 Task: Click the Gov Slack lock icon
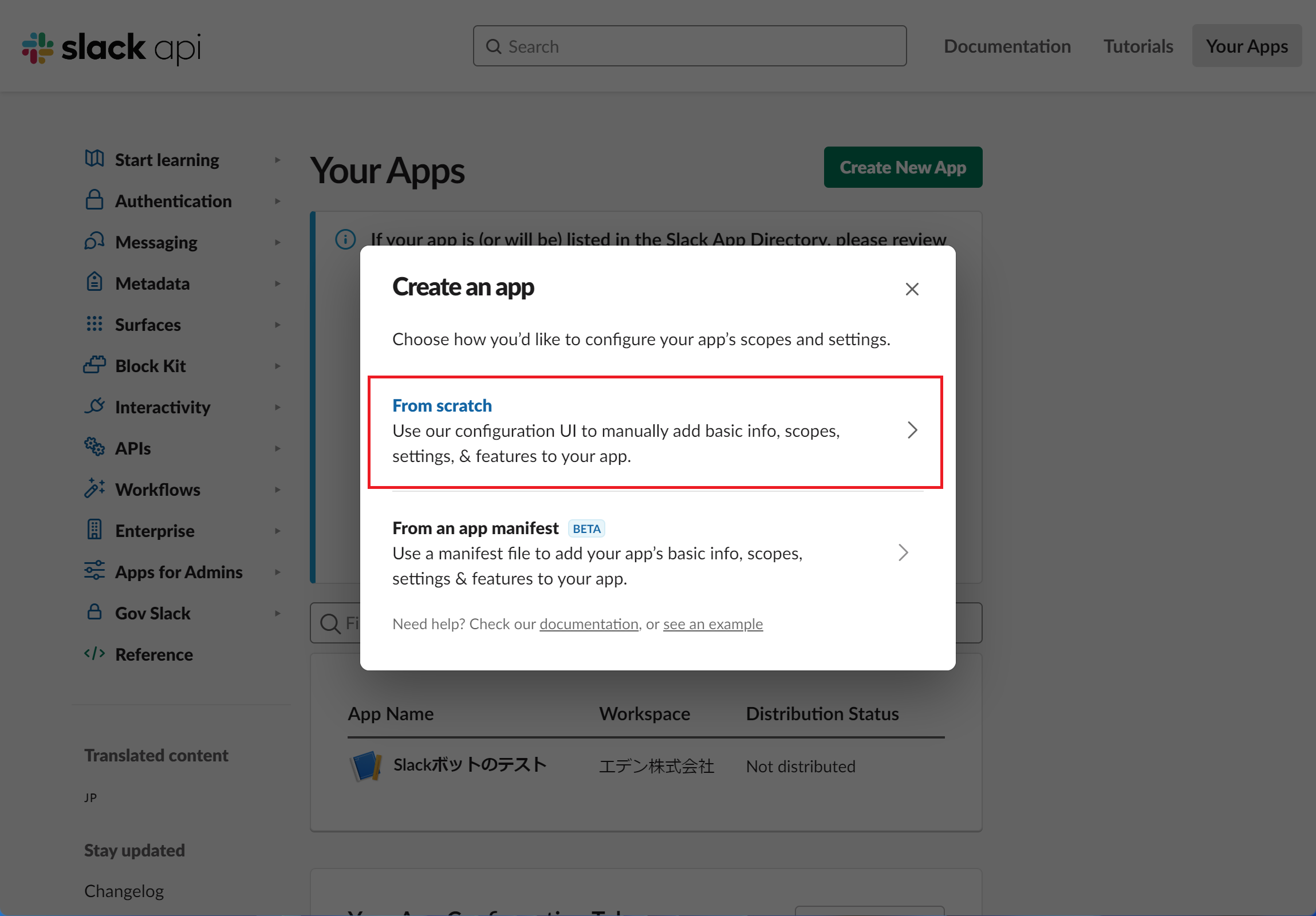(94, 613)
